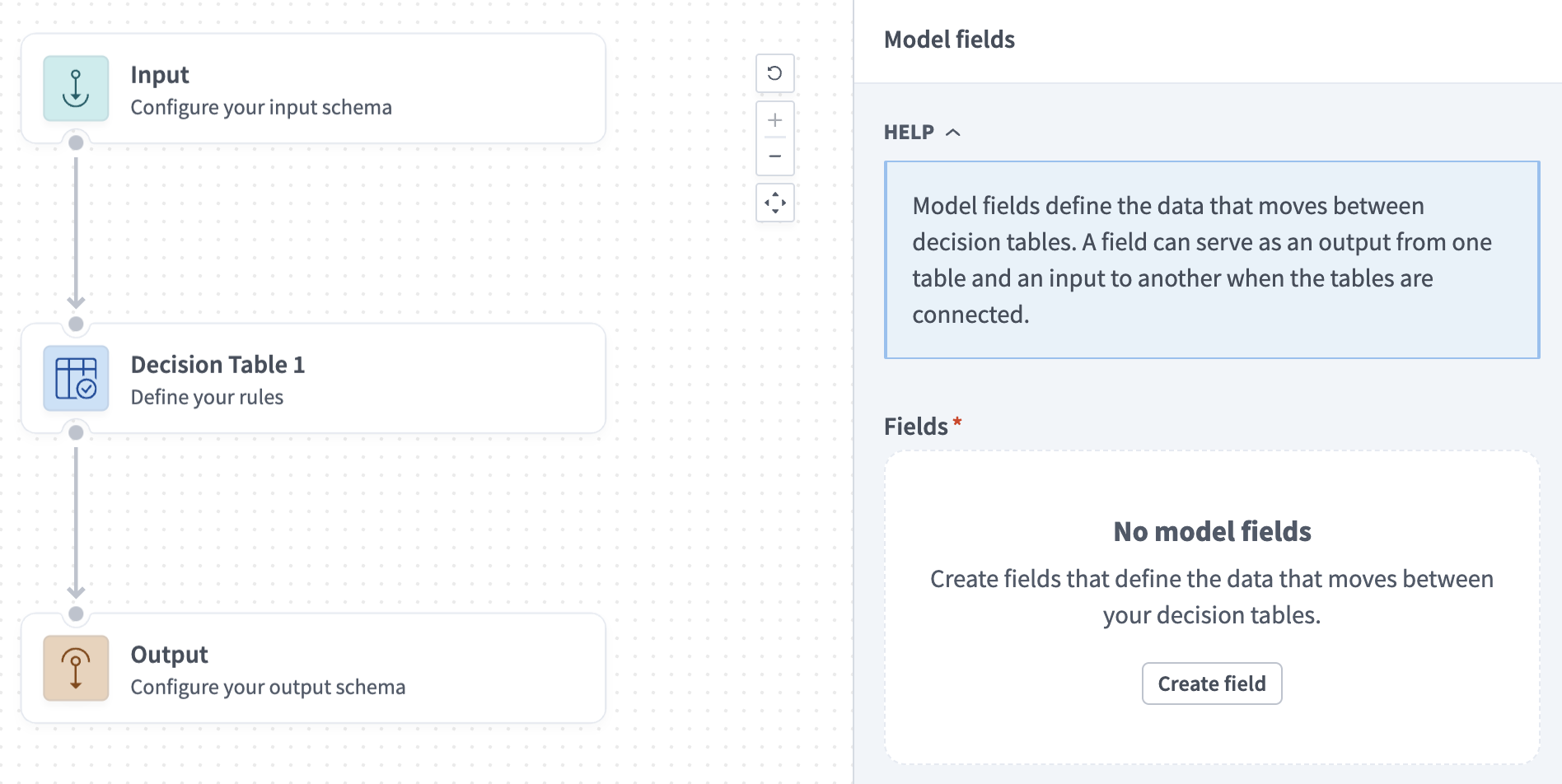Screen dimensions: 1562x784
Task: Zoom out of the canvas
Action: [774, 156]
